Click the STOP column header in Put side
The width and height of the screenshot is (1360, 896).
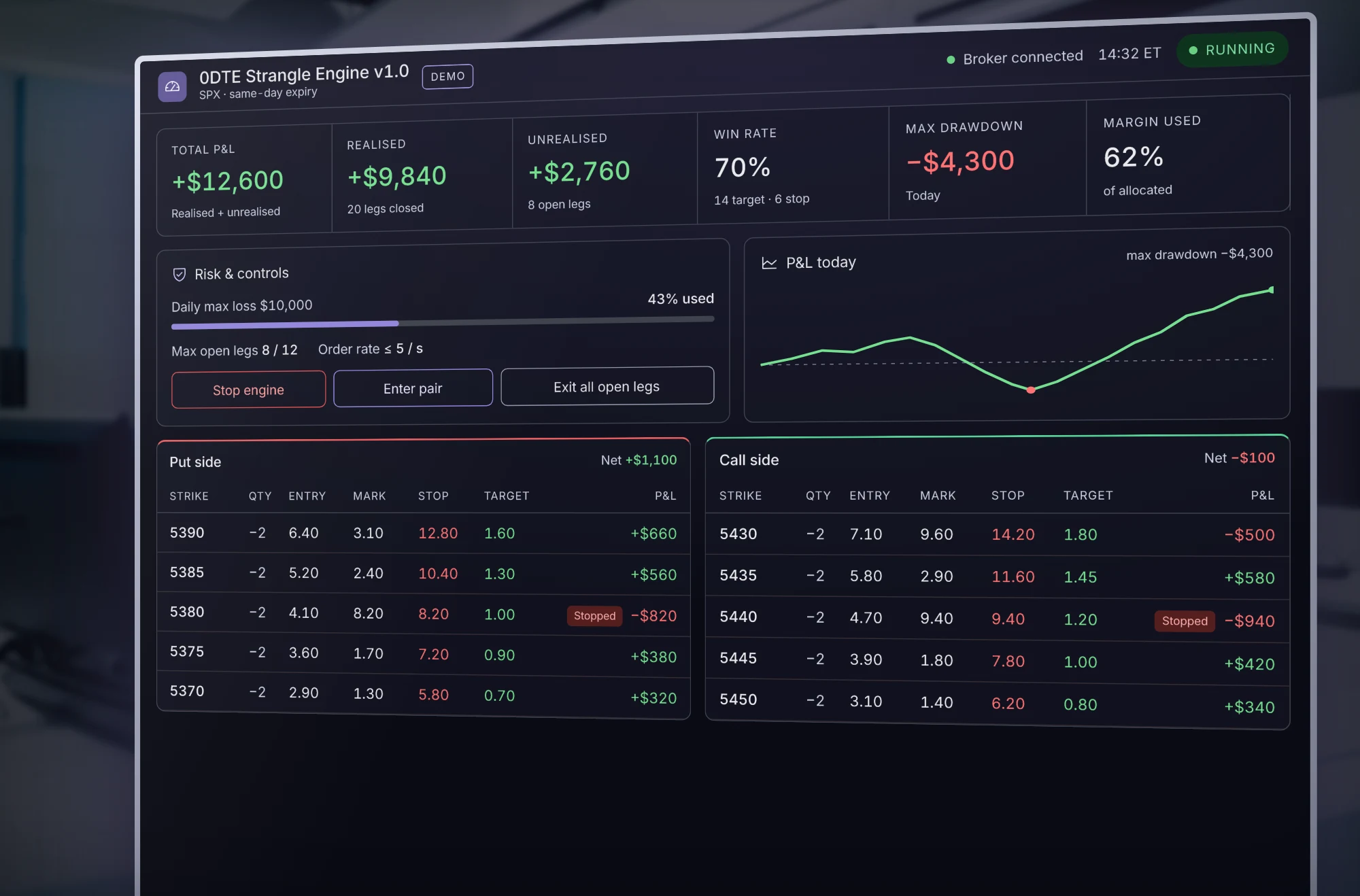(433, 496)
